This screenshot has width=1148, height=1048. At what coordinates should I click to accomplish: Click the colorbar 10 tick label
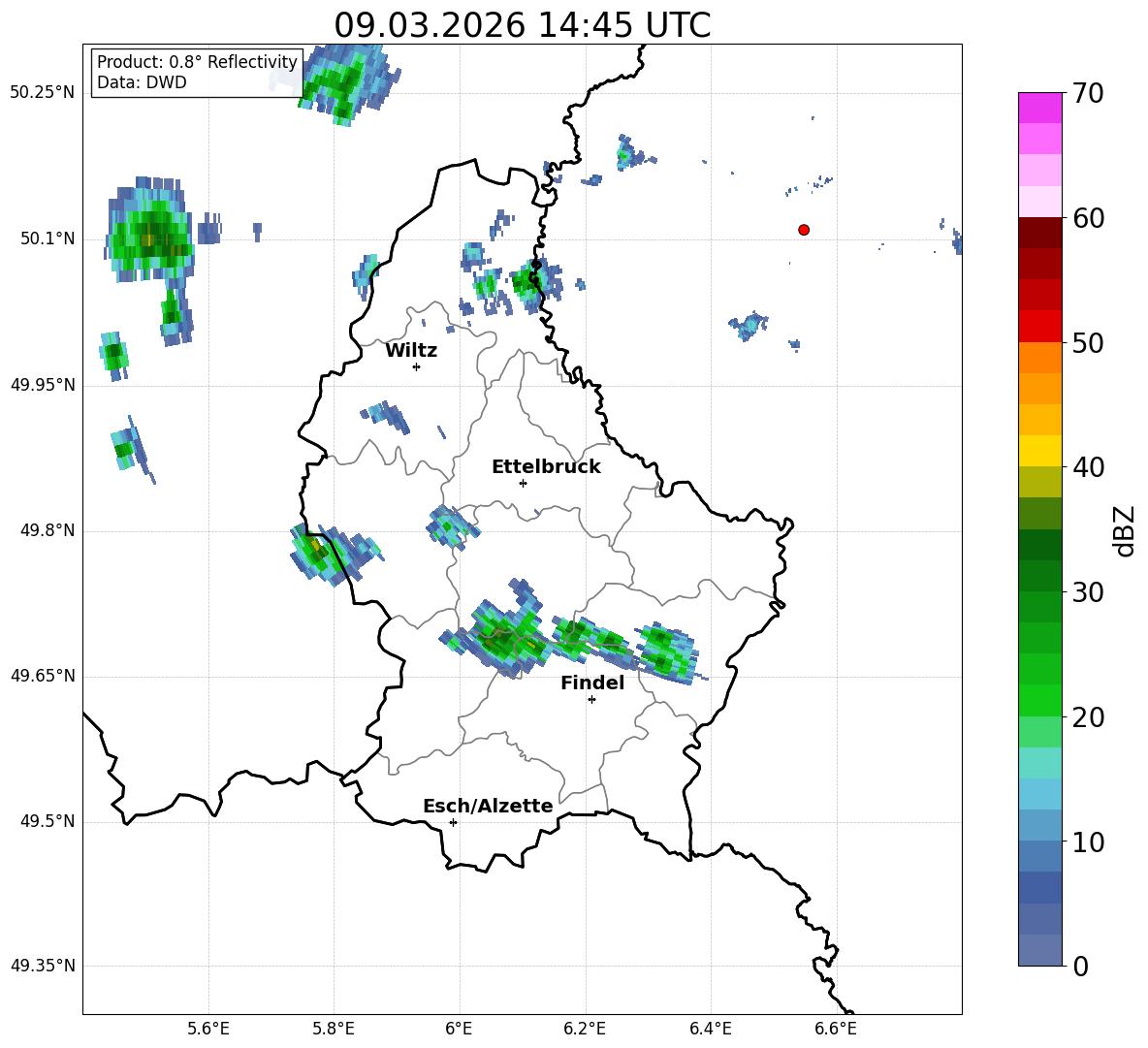click(1088, 842)
